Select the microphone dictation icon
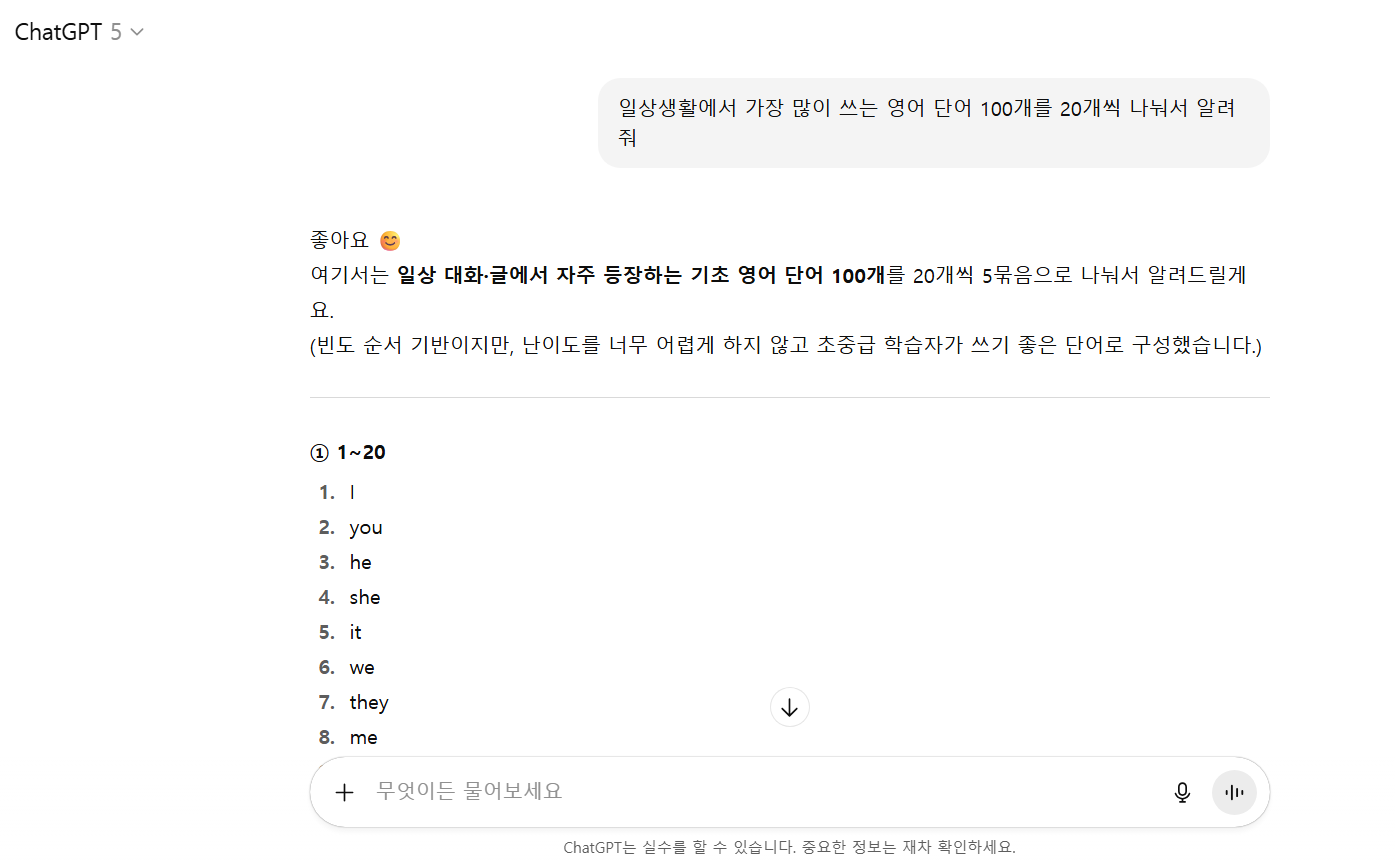This screenshot has width=1395, height=861. pyautogui.click(x=1182, y=792)
